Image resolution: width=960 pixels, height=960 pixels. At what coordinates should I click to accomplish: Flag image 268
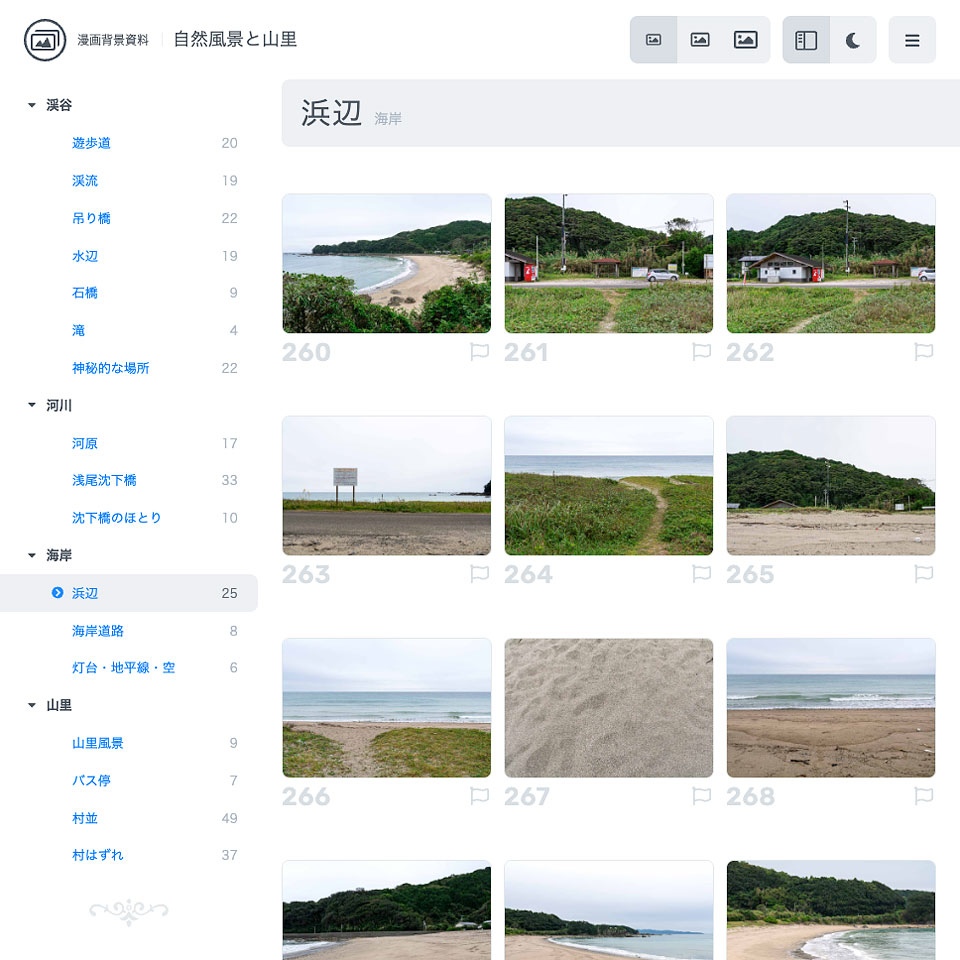coord(924,795)
